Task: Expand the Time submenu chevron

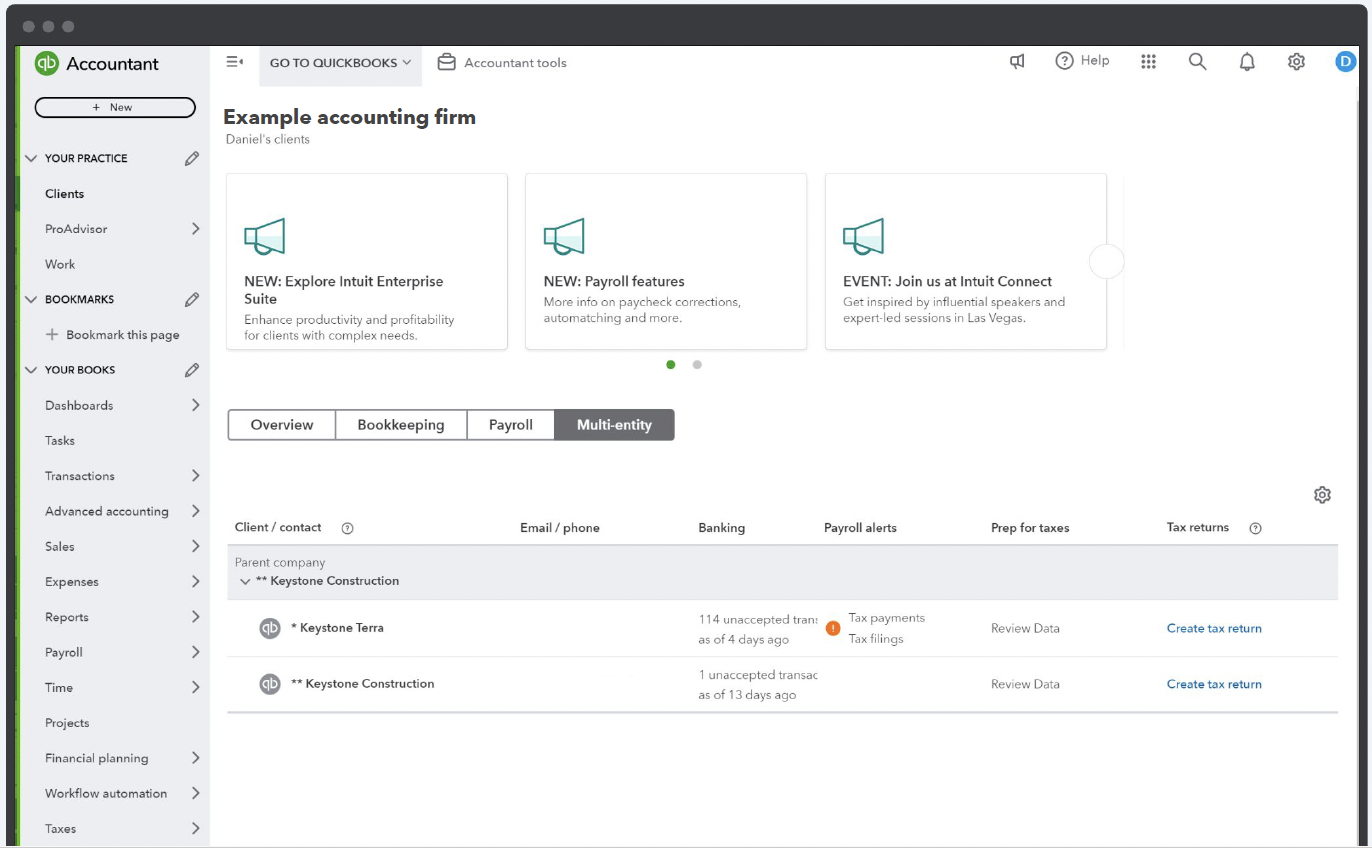Action: [x=195, y=687]
